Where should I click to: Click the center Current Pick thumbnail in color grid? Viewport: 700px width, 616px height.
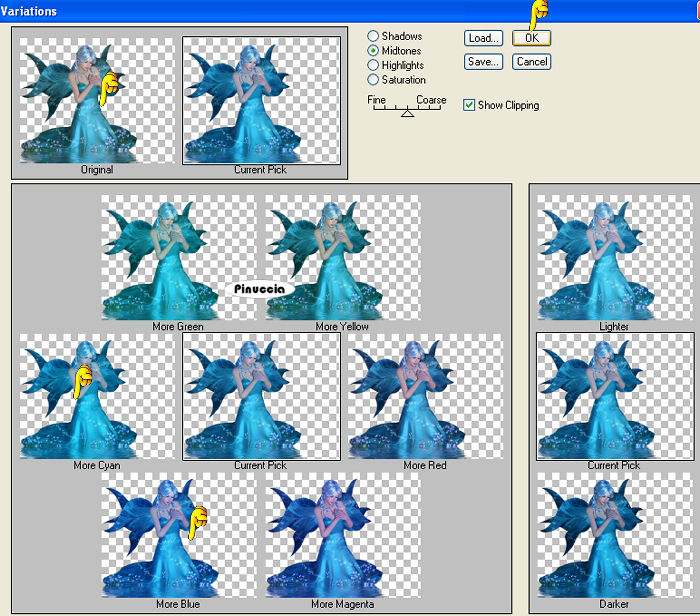pos(261,396)
